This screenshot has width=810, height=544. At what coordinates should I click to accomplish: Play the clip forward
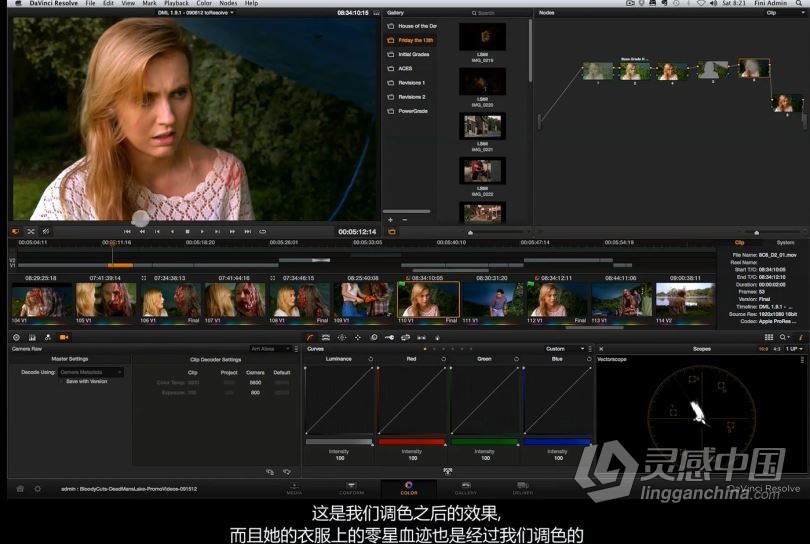click(202, 231)
